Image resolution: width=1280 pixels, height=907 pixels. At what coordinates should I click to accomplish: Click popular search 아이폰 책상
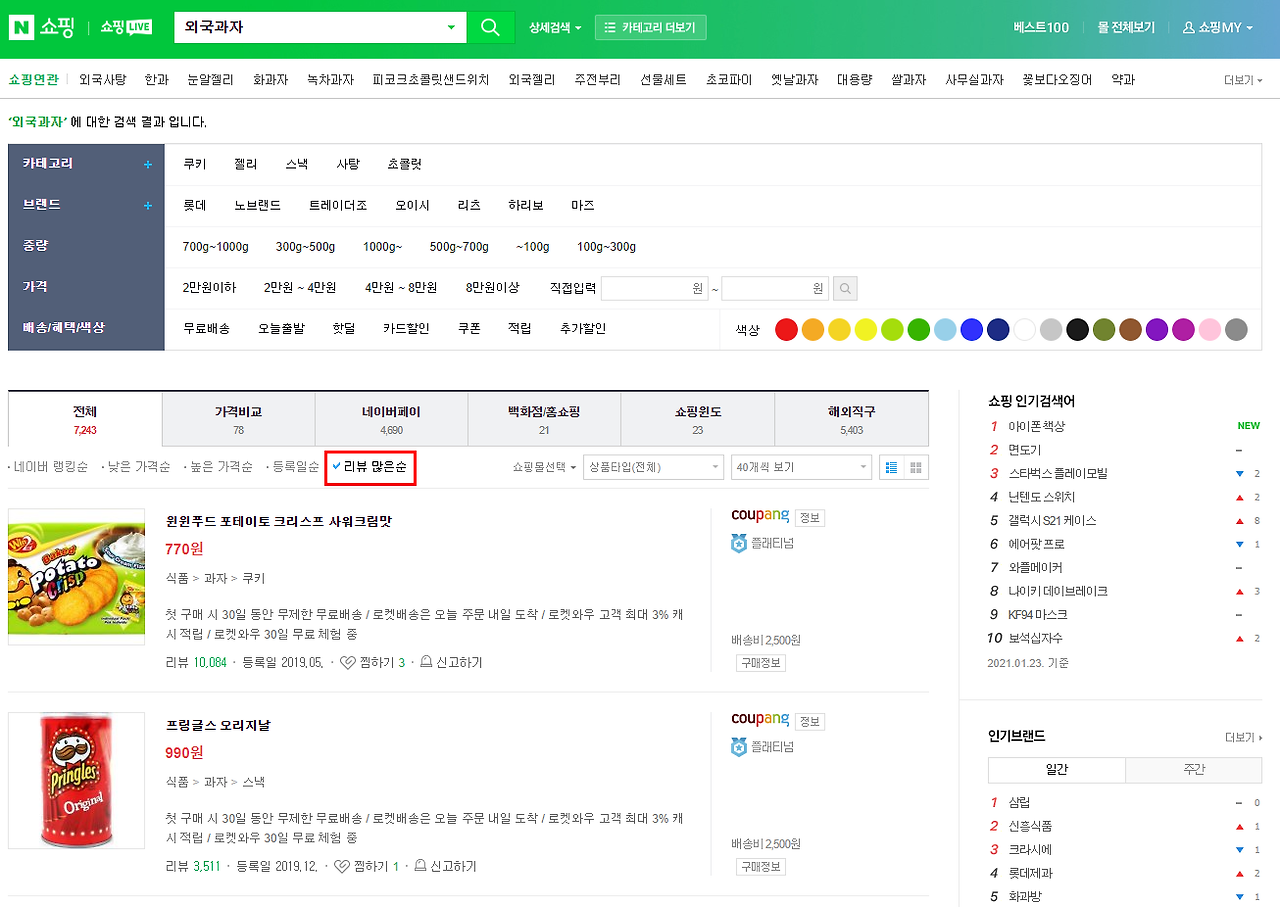click(1037, 426)
